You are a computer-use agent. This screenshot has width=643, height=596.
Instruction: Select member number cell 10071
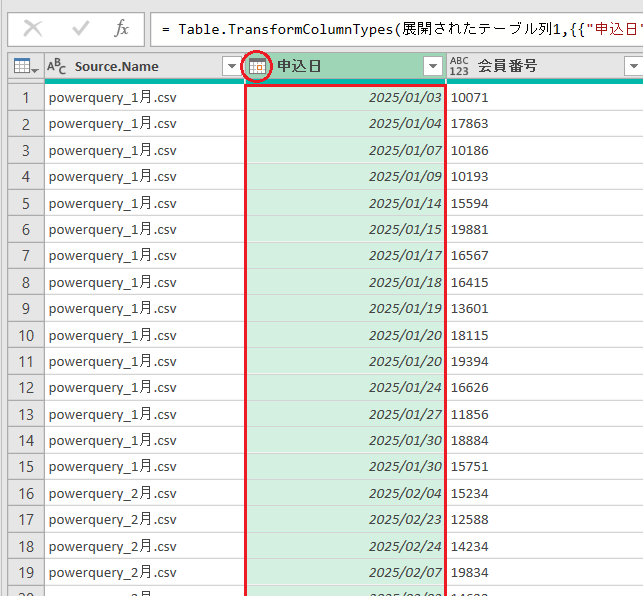pyautogui.click(x=545, y=98)
